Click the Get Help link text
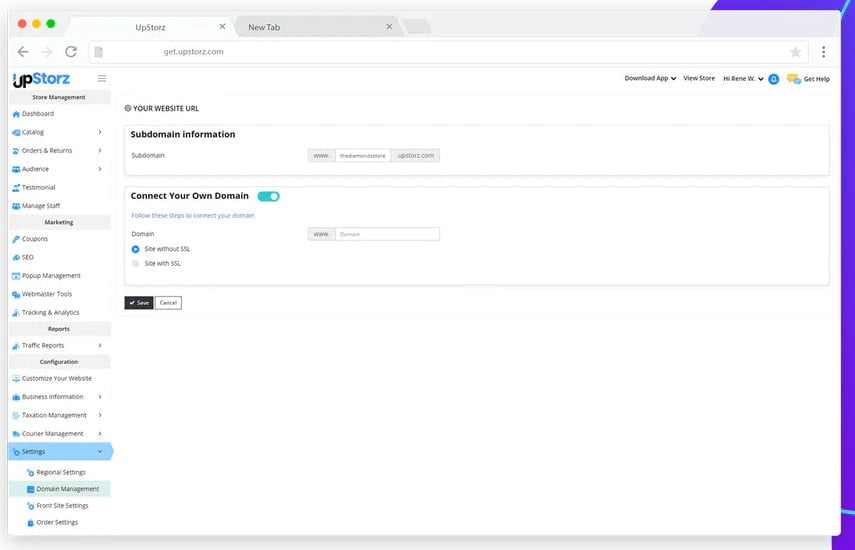 pos(816,79)
